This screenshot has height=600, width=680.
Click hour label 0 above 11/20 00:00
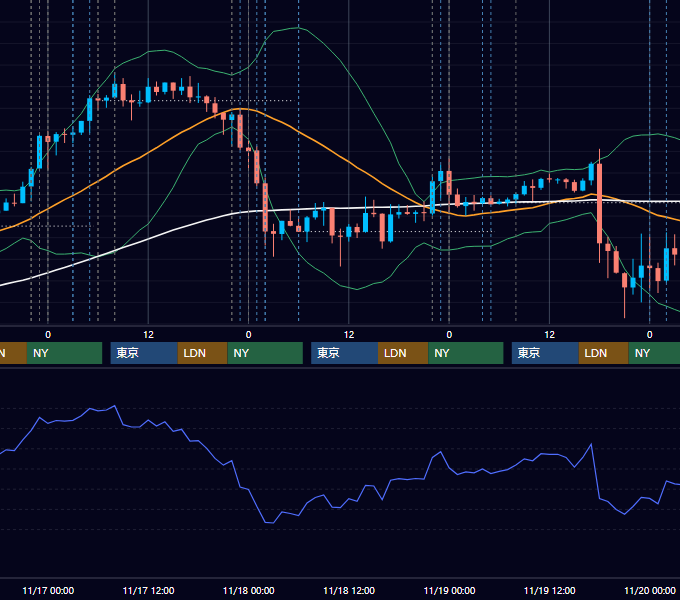pyautogui.click(x=650, y=335)
